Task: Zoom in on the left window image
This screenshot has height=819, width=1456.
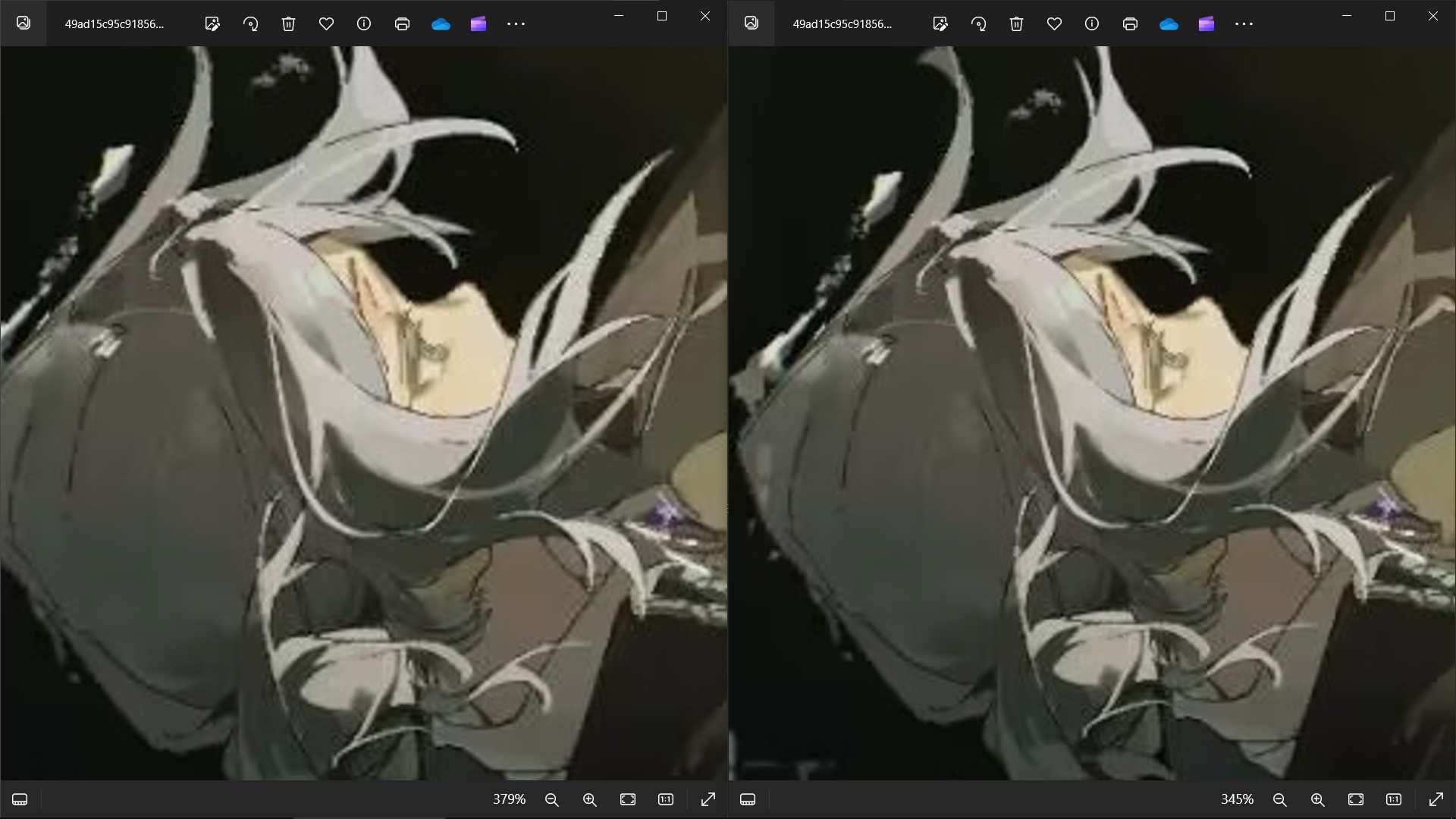Action: pos(590,799)
